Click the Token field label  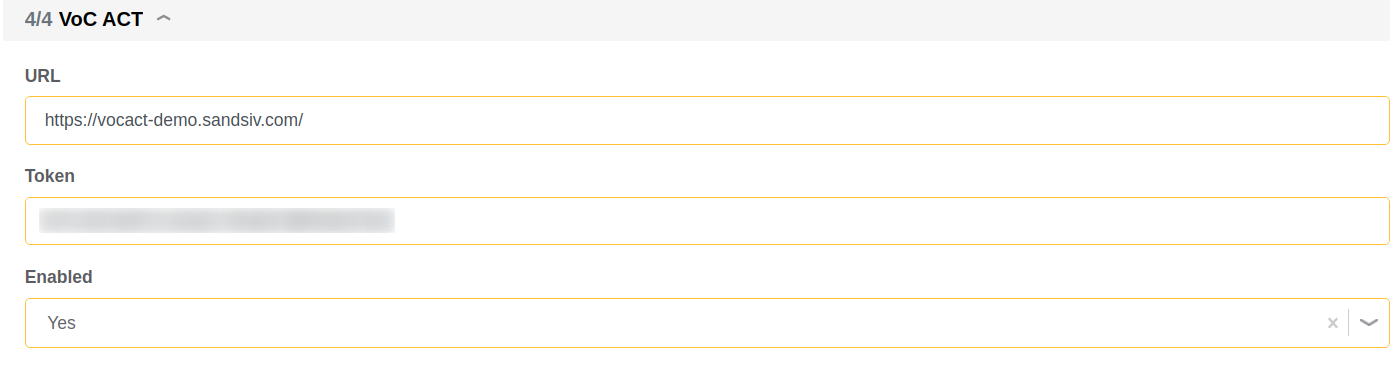pyautogui.click(x=50, y=176)
